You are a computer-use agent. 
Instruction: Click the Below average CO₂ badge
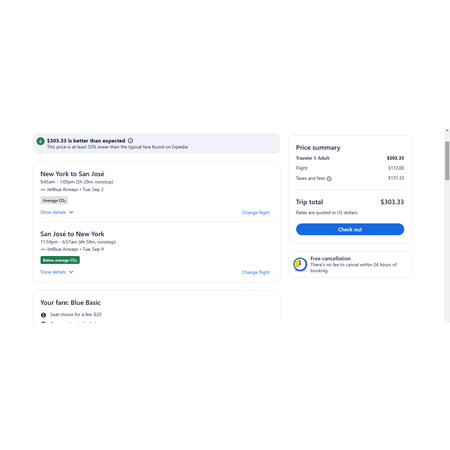click(60, 260)
